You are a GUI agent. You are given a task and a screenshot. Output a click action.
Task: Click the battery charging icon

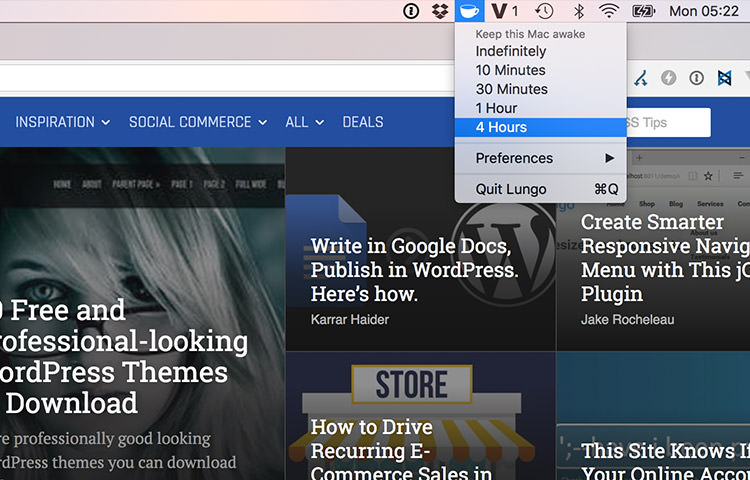(x=643, y=11)
